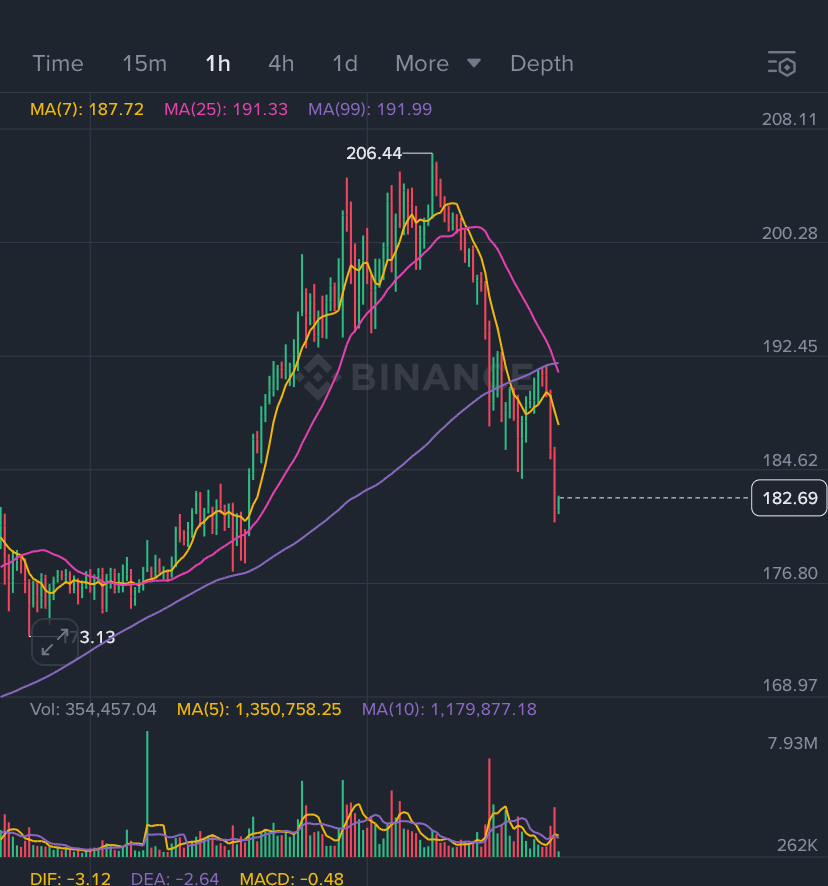
Task: Click the volume MA(5): 1,350,758.25 label
Action: 259,709
